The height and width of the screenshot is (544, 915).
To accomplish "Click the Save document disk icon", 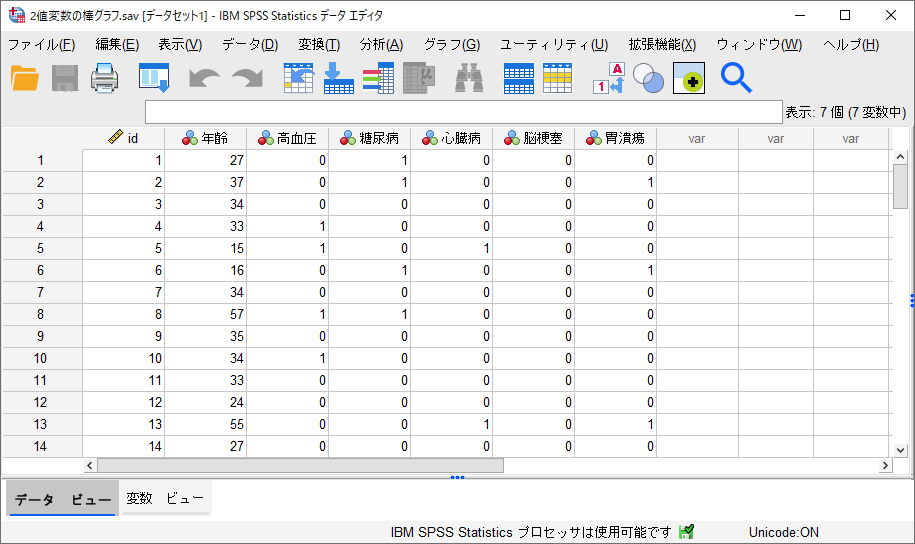I will coord(65,78).
